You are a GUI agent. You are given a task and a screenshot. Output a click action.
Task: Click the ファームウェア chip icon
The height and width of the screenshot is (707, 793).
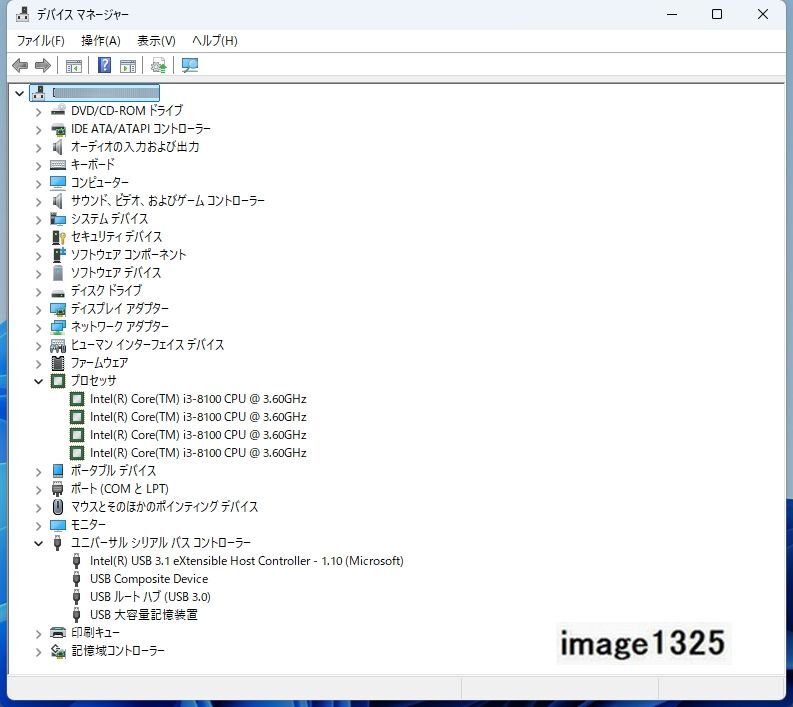point(58,363)
